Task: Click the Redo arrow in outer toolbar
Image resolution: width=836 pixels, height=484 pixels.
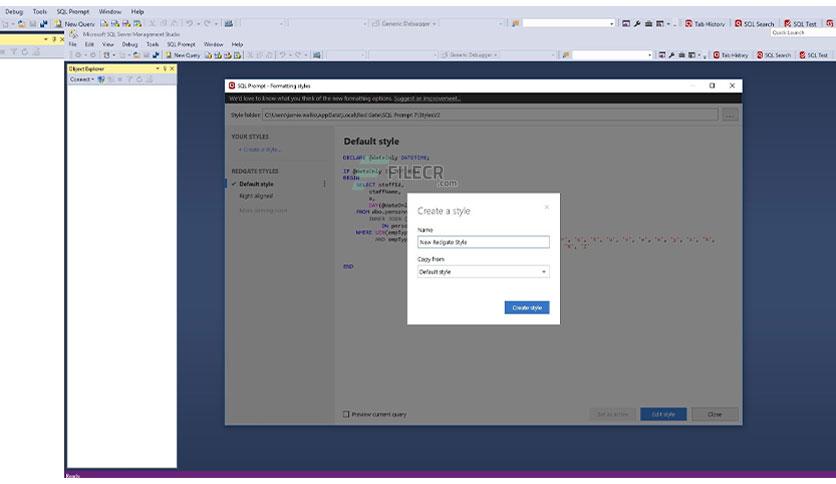Action: click(x=207, y=23)
